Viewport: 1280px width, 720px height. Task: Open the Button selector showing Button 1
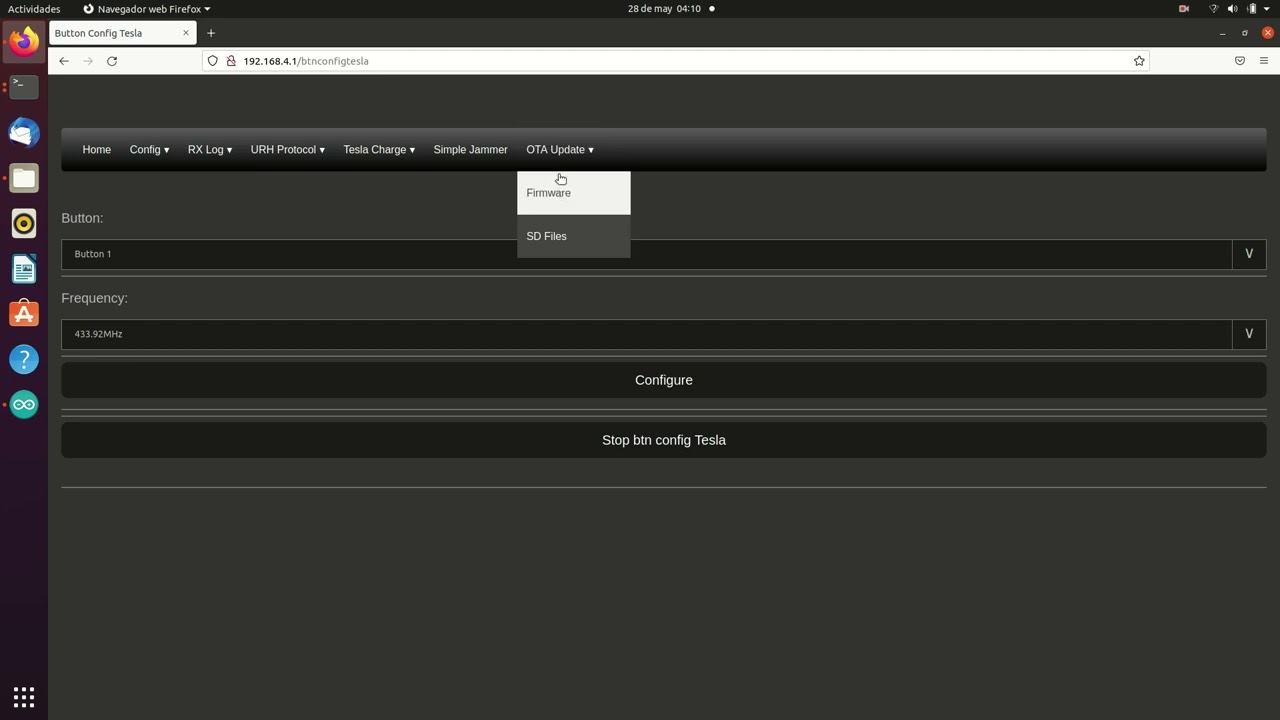(x=664, y=254)
